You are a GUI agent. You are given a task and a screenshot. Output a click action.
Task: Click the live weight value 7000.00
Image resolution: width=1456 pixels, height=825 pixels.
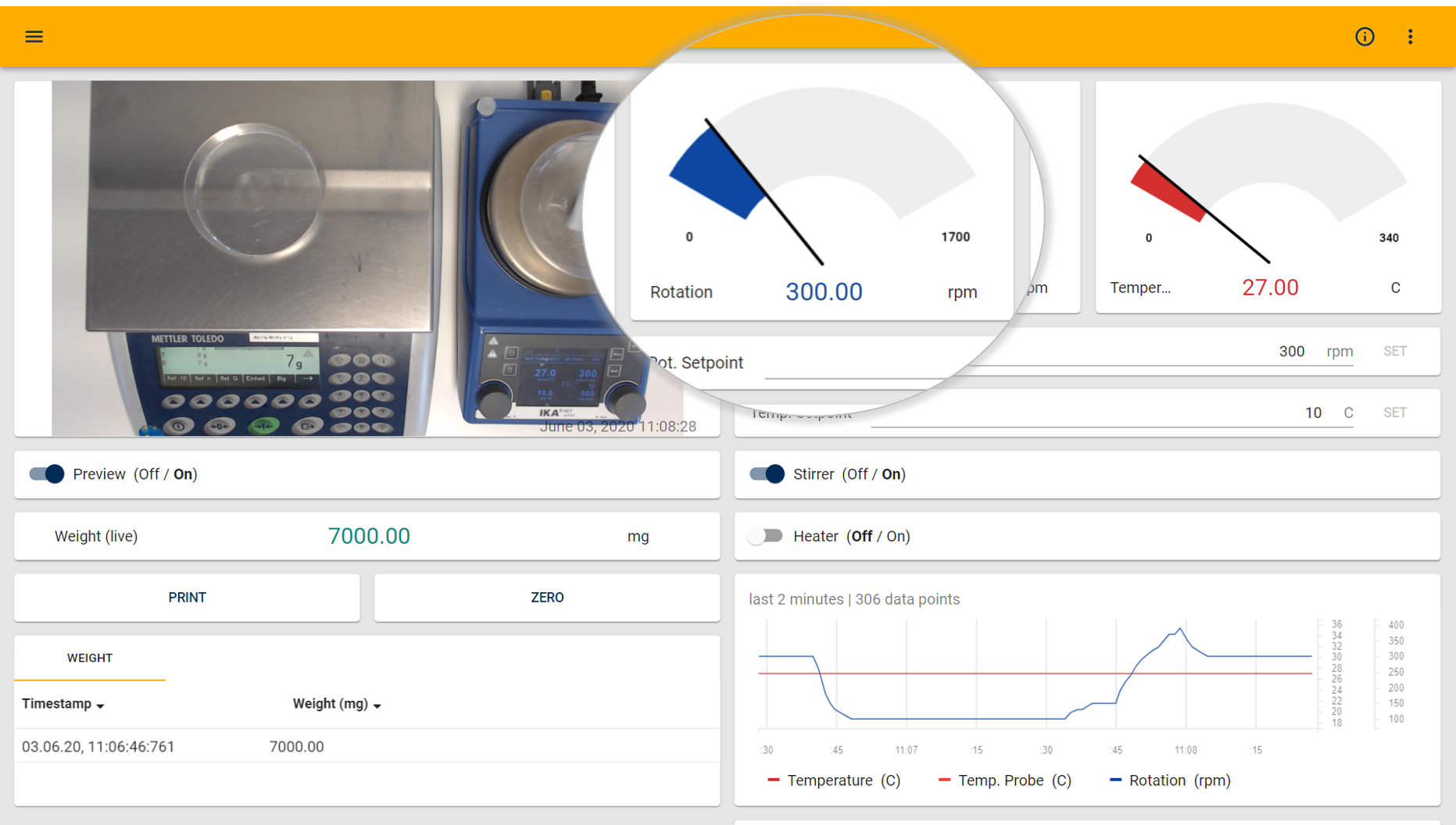(369, 536)
